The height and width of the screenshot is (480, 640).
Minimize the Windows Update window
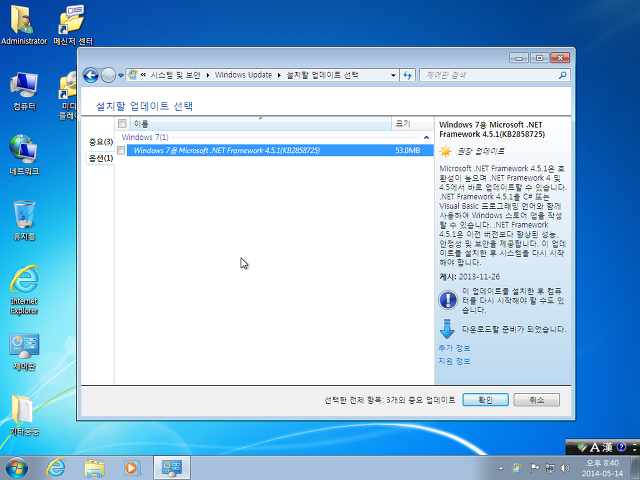[x=519, y=58]
